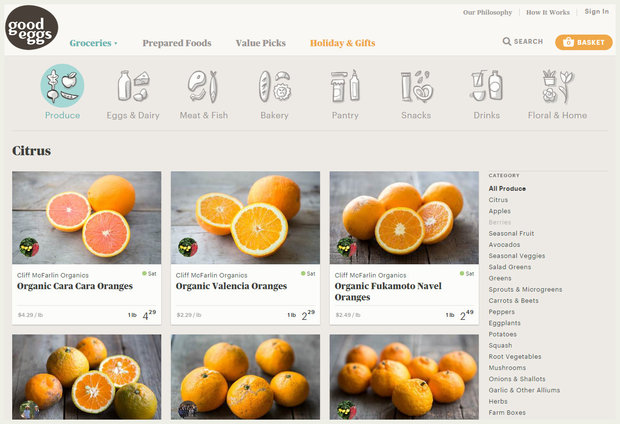620x424 pixels.
Task: Click the orange Basket button
Action: tap(584, 42)
